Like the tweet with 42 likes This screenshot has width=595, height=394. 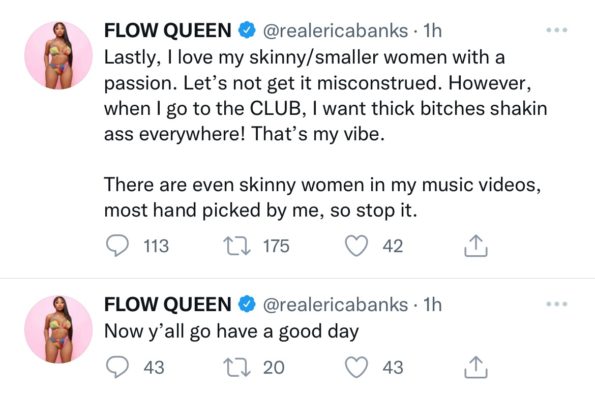pyautogui.click(x=356, y=246)
